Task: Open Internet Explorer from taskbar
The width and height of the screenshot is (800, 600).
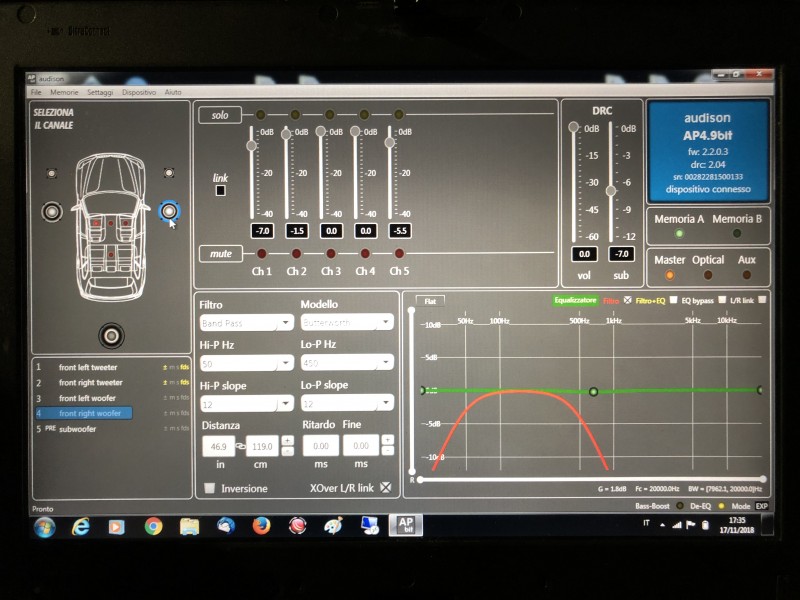Action: pos(81,526)
